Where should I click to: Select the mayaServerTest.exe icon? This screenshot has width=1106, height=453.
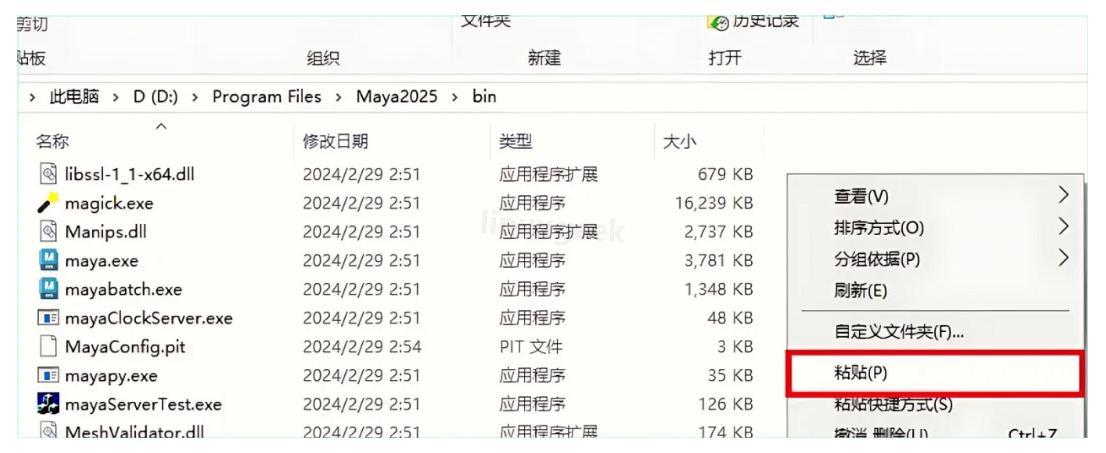point(46,404)
